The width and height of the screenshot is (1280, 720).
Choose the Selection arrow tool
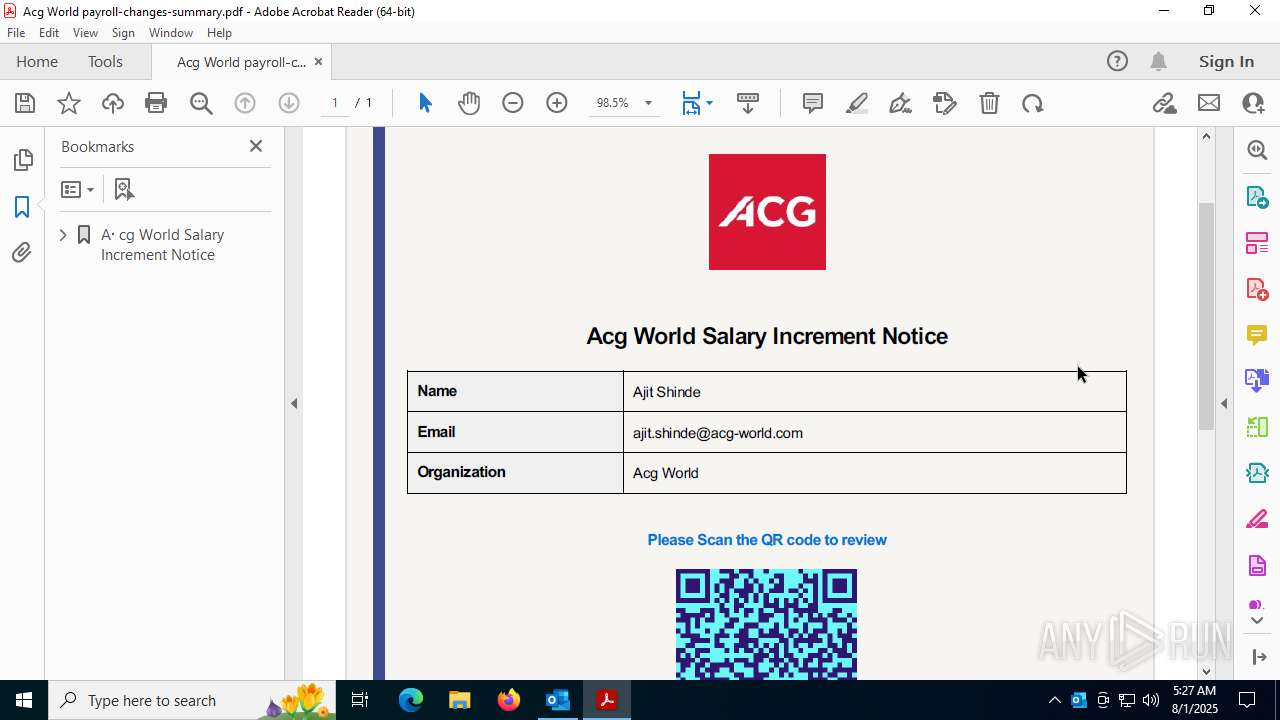coord(425,103)
